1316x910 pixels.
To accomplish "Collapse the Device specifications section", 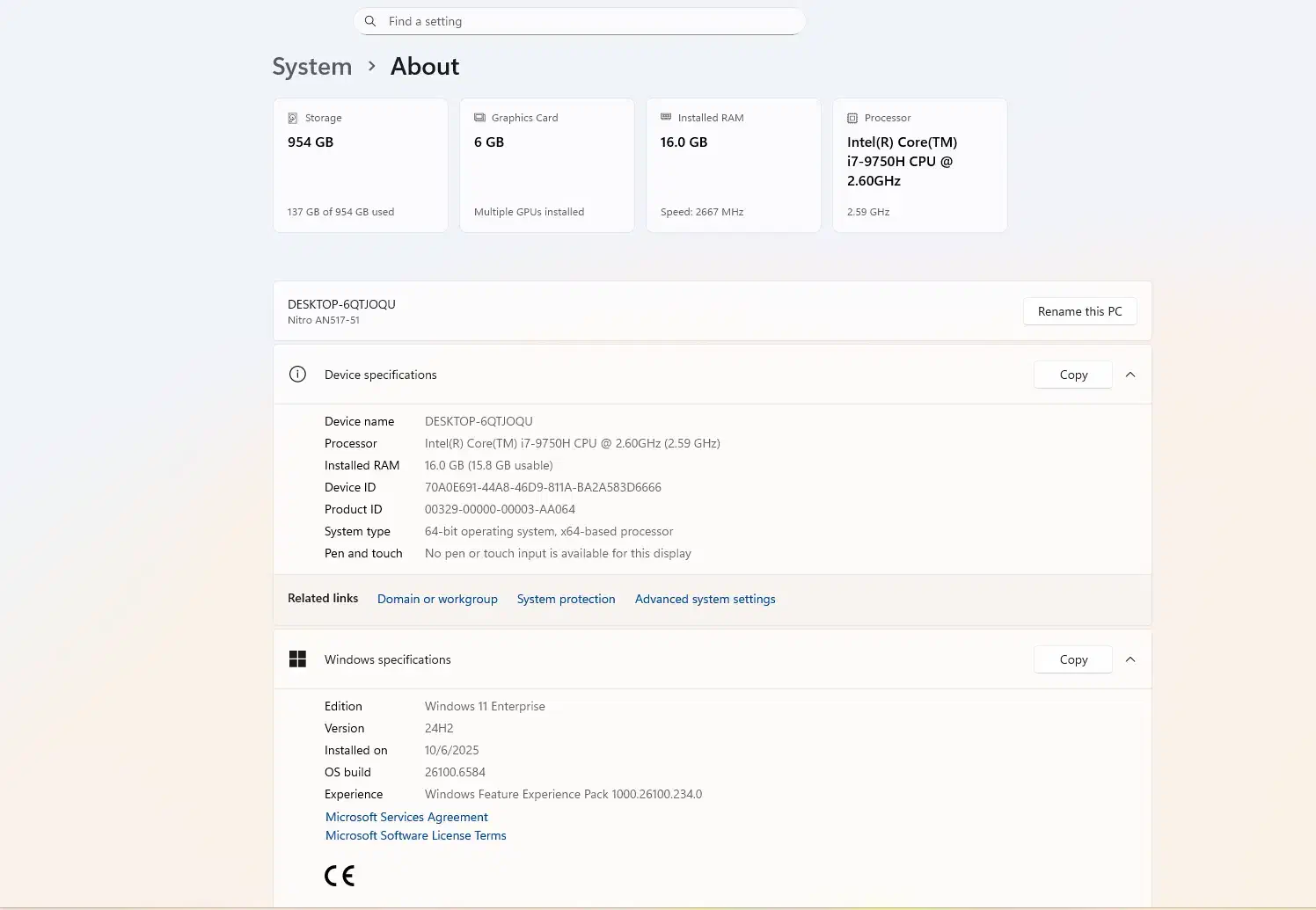I will tap(1130, 375).
